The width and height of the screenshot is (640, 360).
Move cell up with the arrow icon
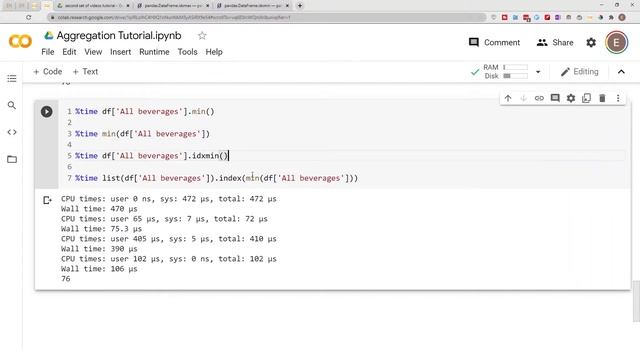(508, 98)
